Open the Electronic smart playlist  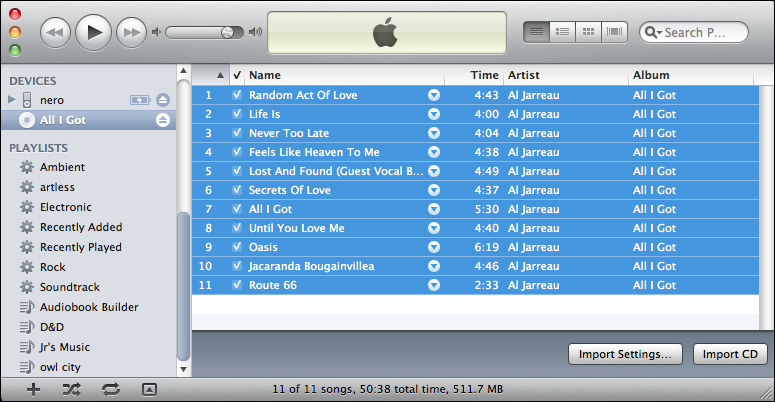coord(66,207)
